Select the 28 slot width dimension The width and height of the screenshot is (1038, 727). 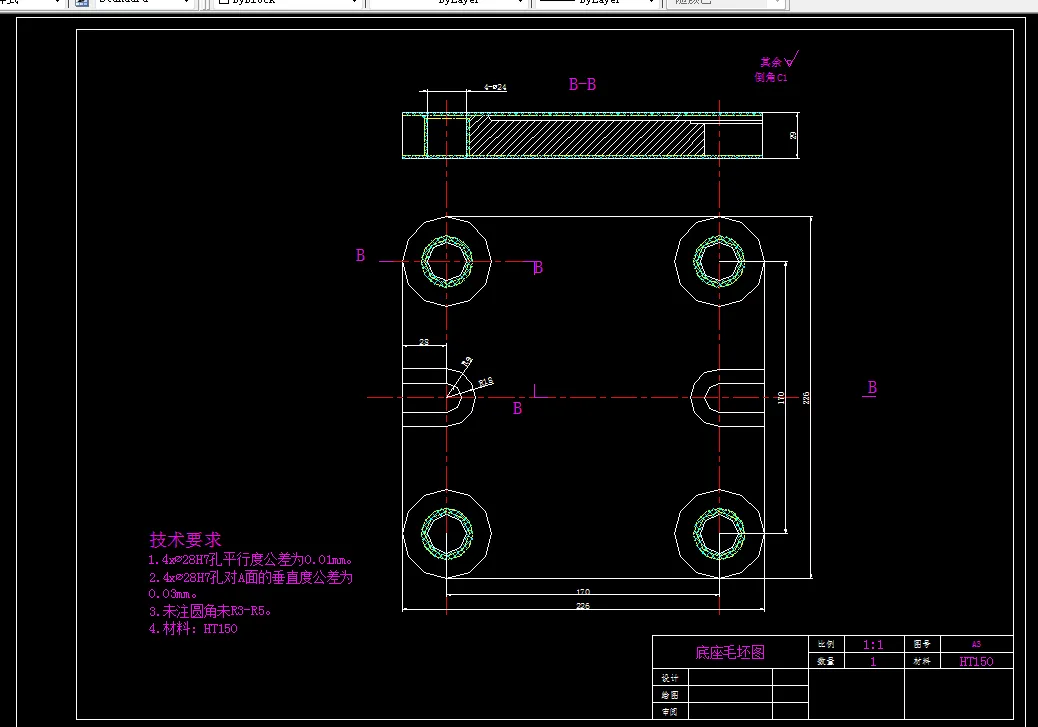[424, 342]
